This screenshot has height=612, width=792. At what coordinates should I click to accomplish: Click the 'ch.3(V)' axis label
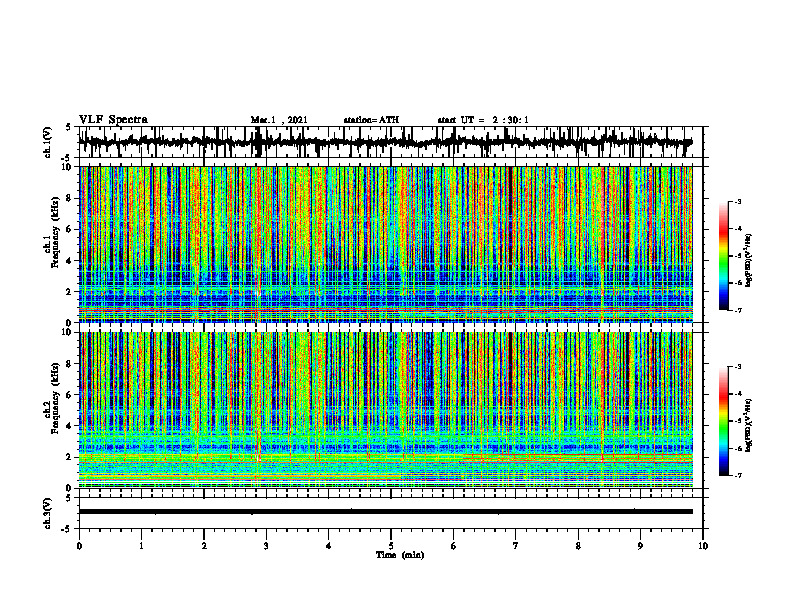tap(48, 513)
